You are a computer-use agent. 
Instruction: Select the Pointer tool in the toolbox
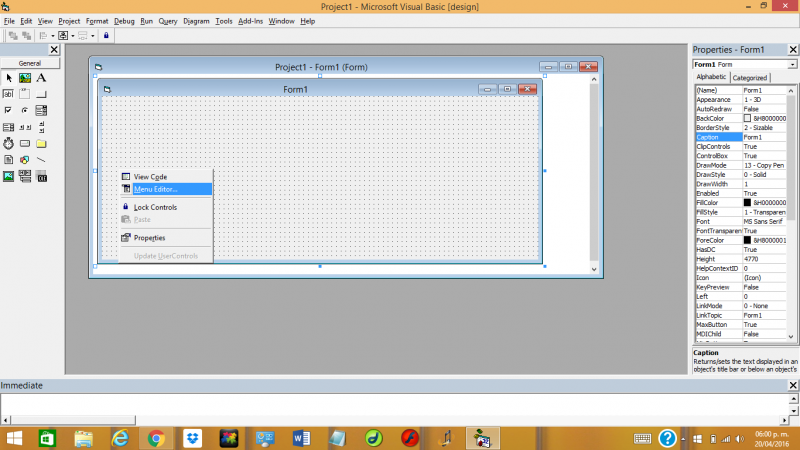pos(9,78)
